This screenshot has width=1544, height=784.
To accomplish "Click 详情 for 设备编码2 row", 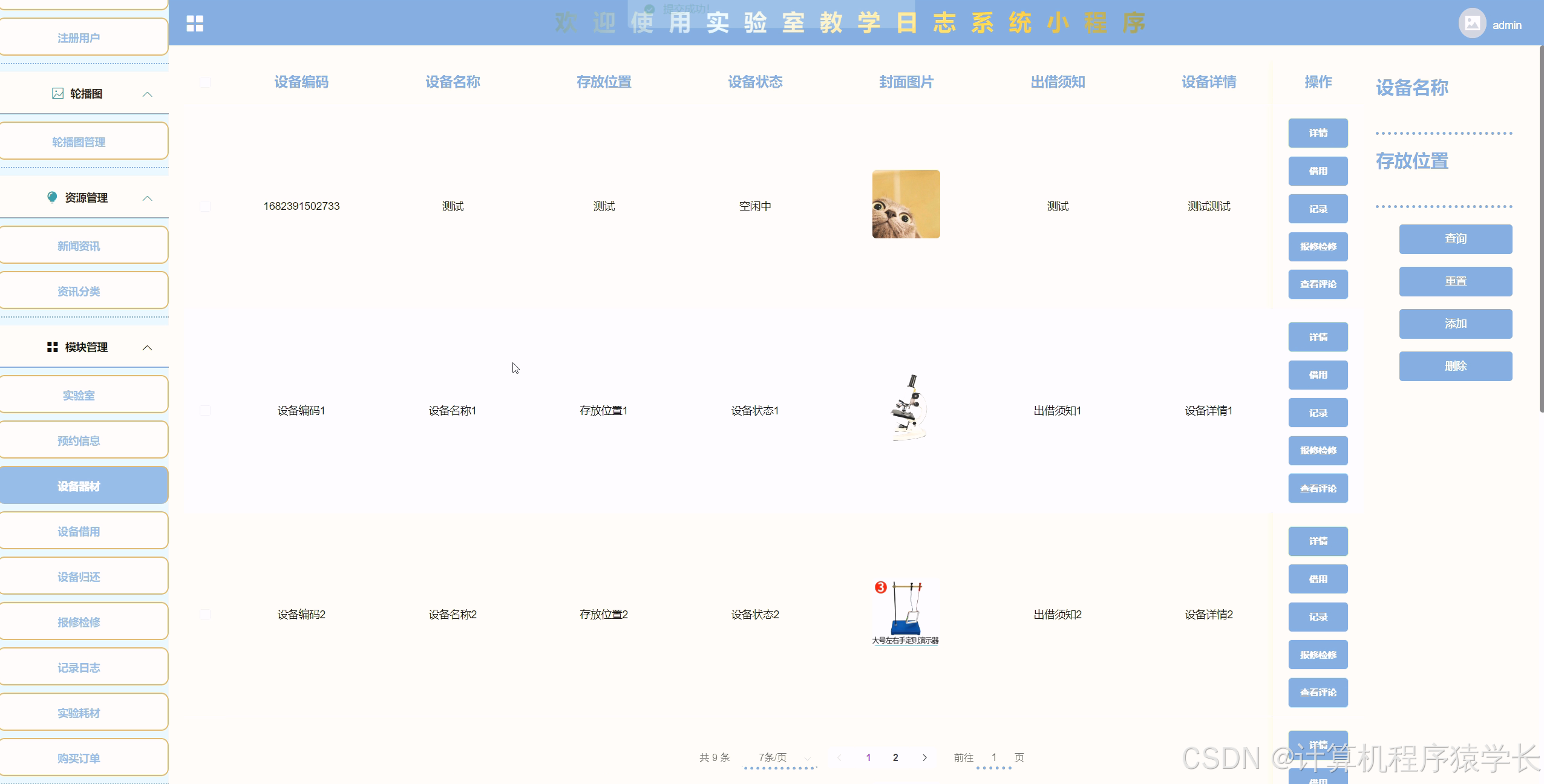I will 1318,541.
